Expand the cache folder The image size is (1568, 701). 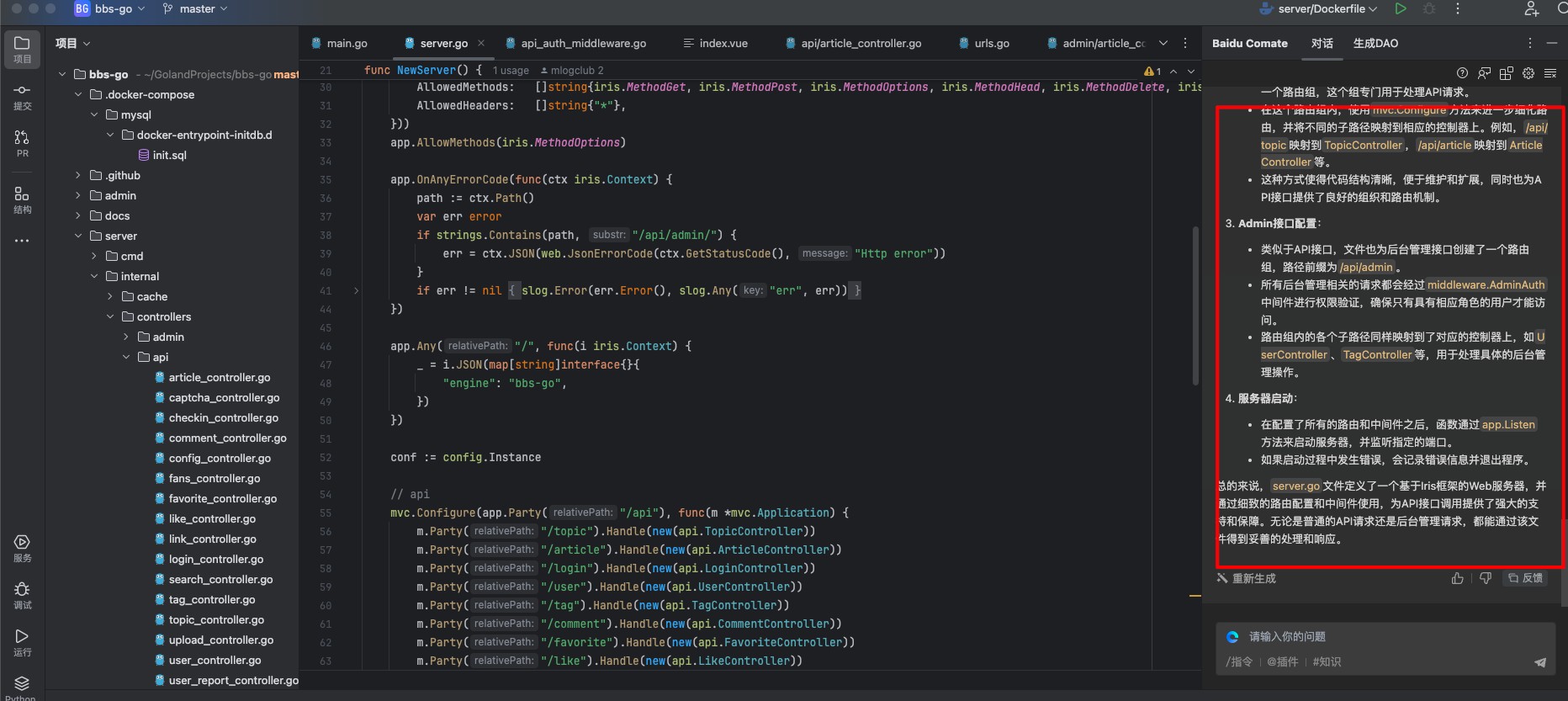[110, 296]
